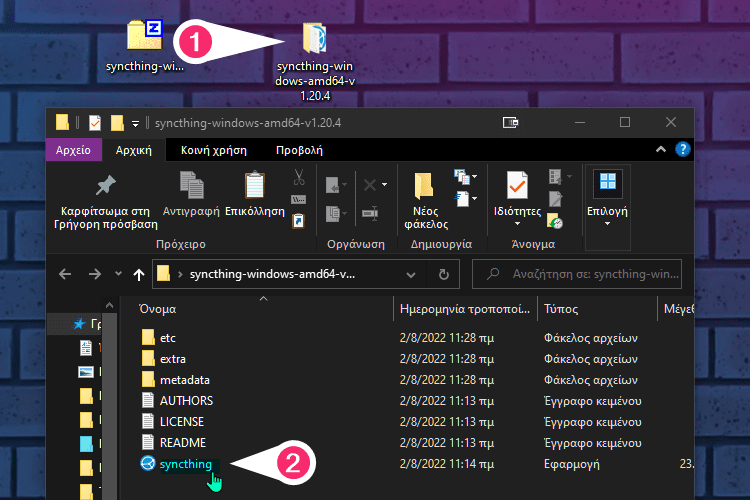Expand the Delete dropdown arrow
Image resolution: width=750 pixels, height=500 pixels.
pos(384,185)
